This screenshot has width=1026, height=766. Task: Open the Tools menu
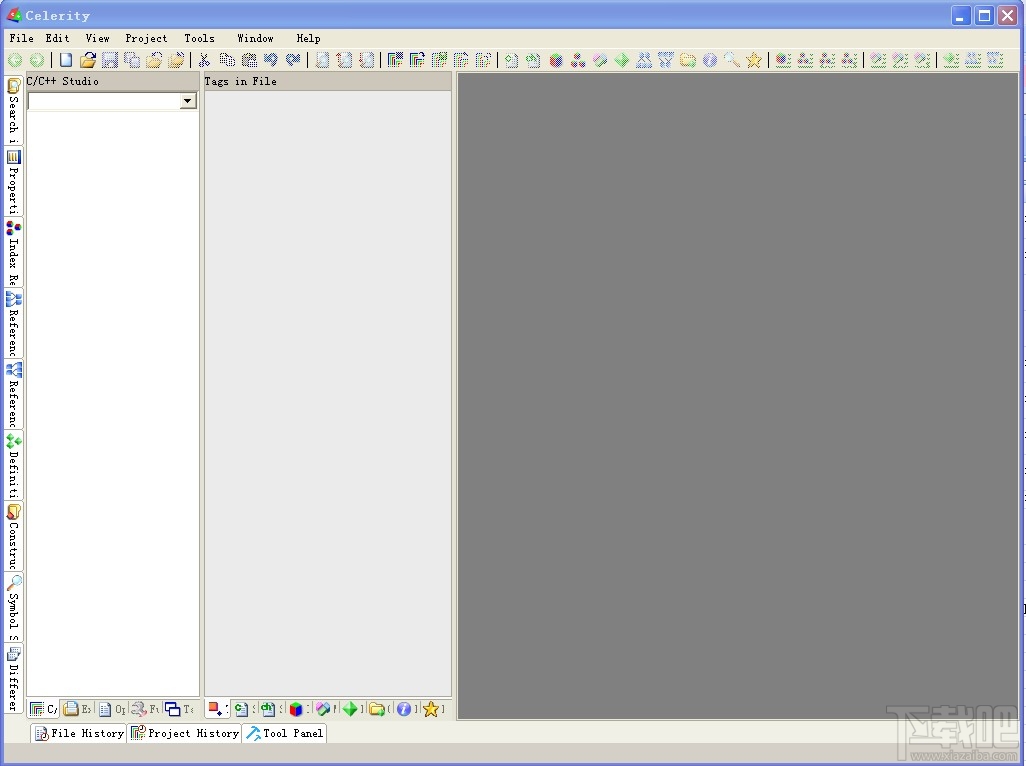(199, 38)
